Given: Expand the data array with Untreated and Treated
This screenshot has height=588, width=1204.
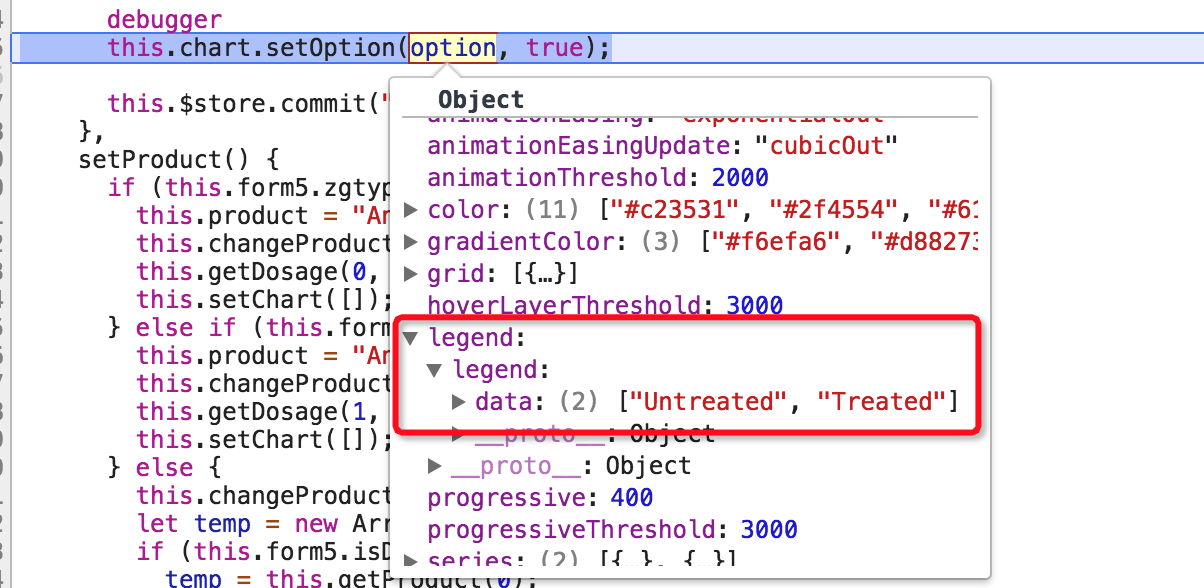Looking at the screenshot, I should [x=457, y=400].
